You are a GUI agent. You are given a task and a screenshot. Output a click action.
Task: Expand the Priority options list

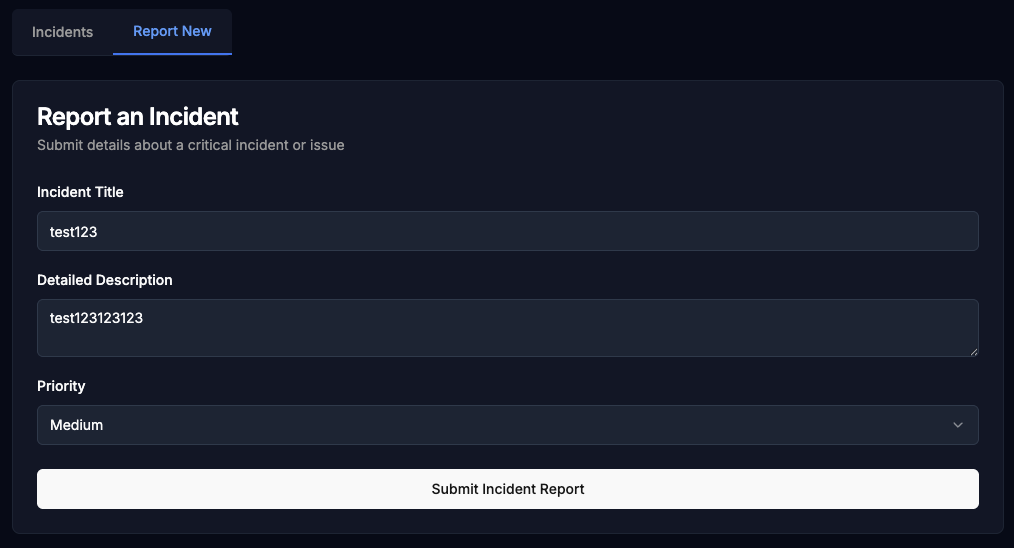click(x=508, y=425)
